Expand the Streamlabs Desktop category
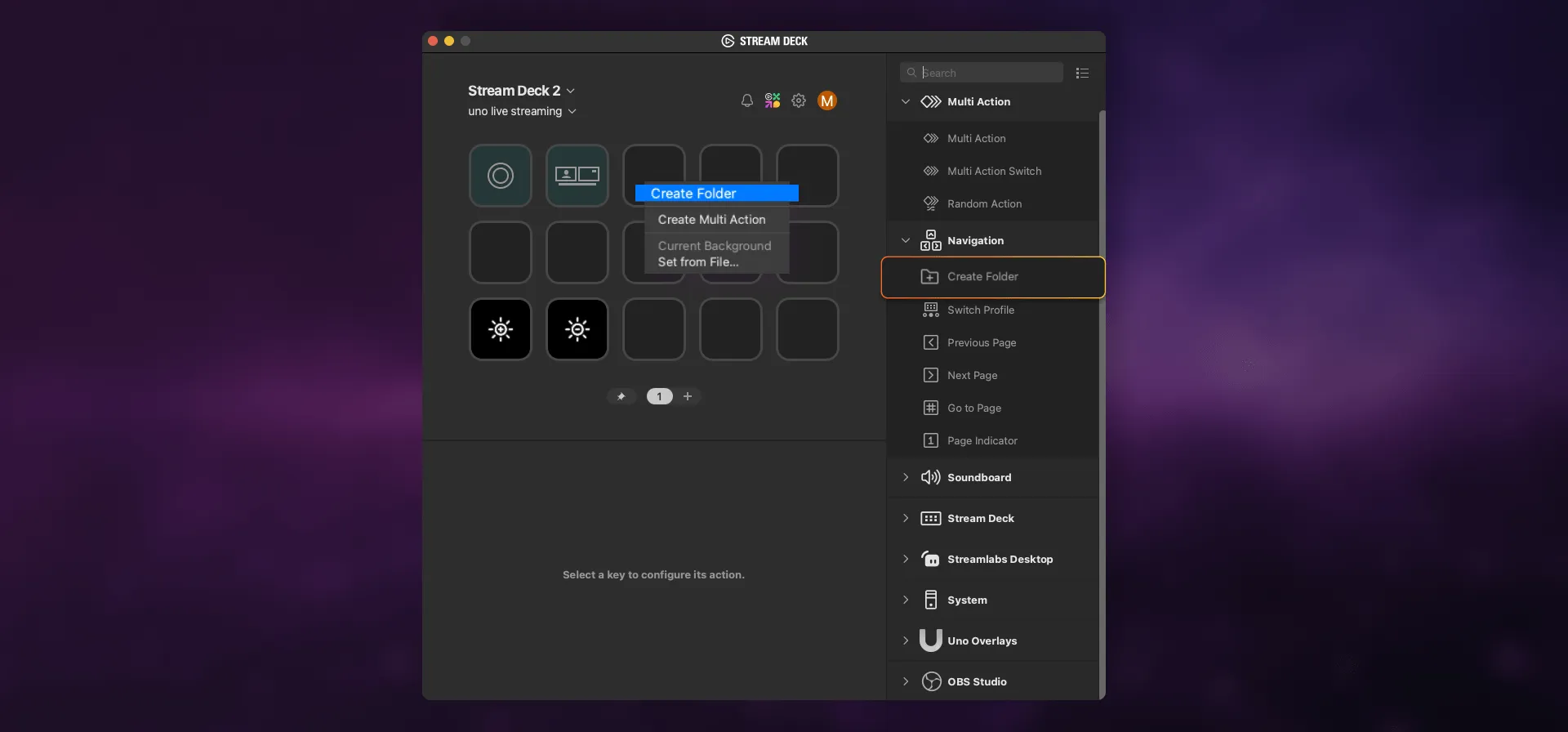 coord(906,559)
